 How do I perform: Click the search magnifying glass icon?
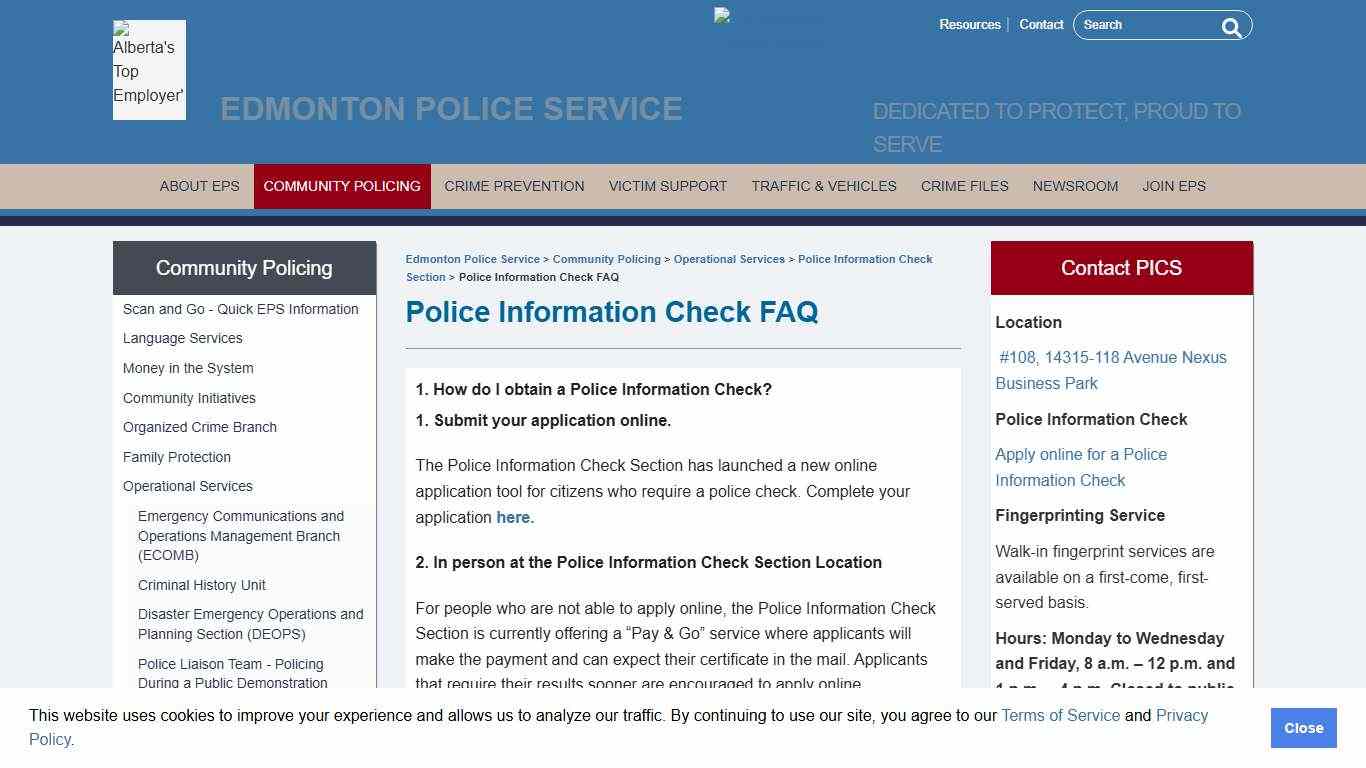point(1231,27)
